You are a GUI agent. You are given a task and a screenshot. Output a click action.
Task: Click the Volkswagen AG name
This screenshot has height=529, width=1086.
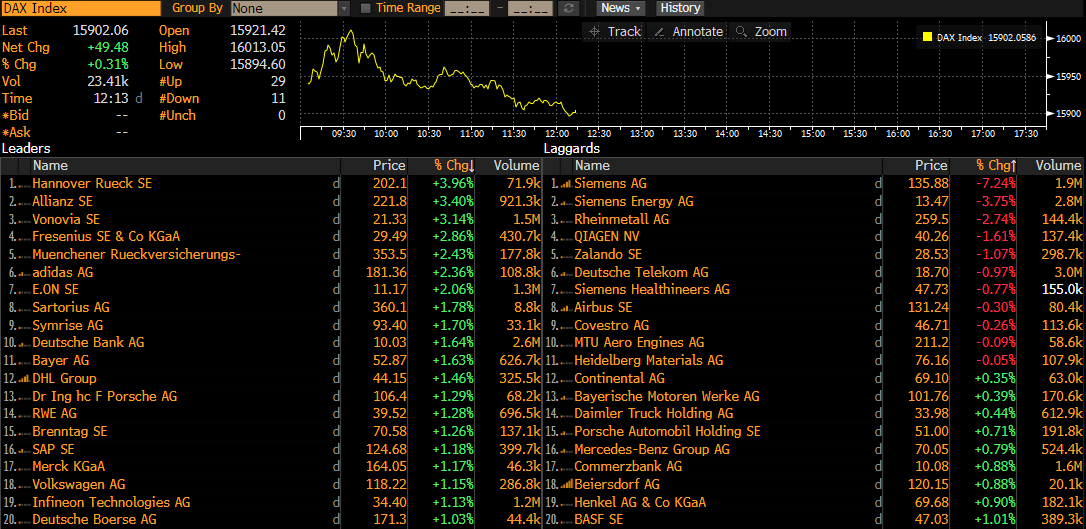[x=79, y=485]
